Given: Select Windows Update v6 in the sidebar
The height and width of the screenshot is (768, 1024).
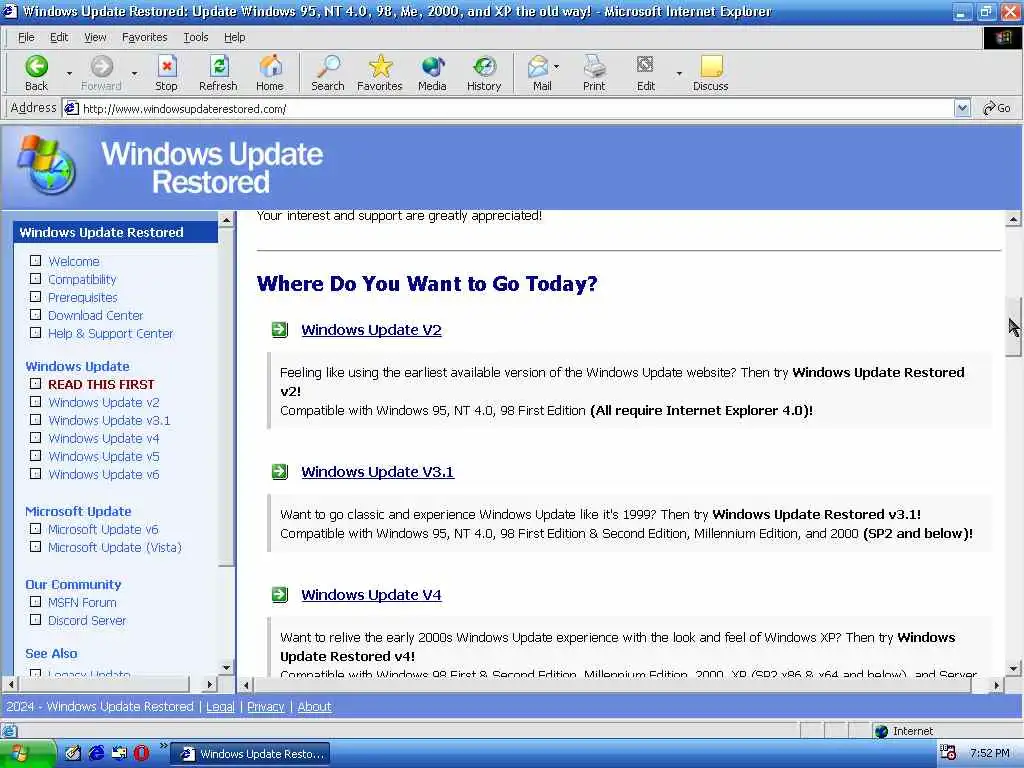Looking at the screenshot, I should [x=104, y=475].
